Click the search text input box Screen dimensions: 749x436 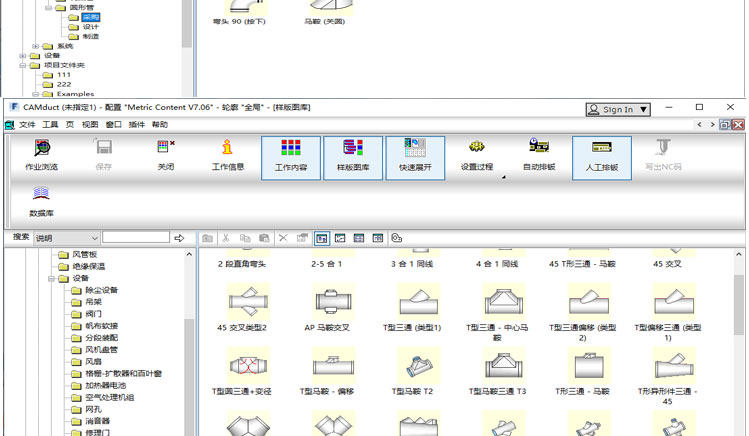[x=136, y=237]
